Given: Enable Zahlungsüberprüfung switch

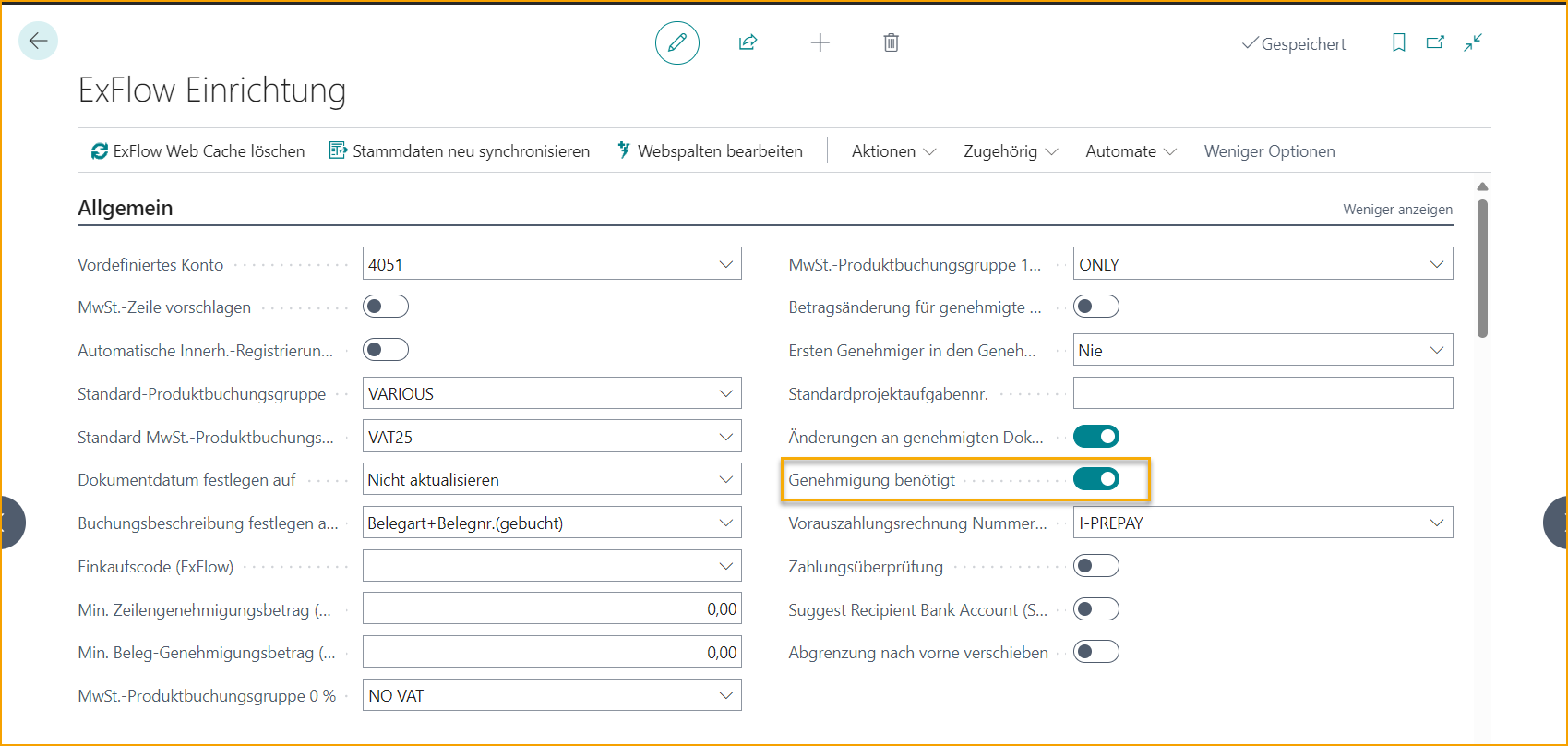Looking at the screenshot, I should pyautogui.click(x=1096, y=566).
